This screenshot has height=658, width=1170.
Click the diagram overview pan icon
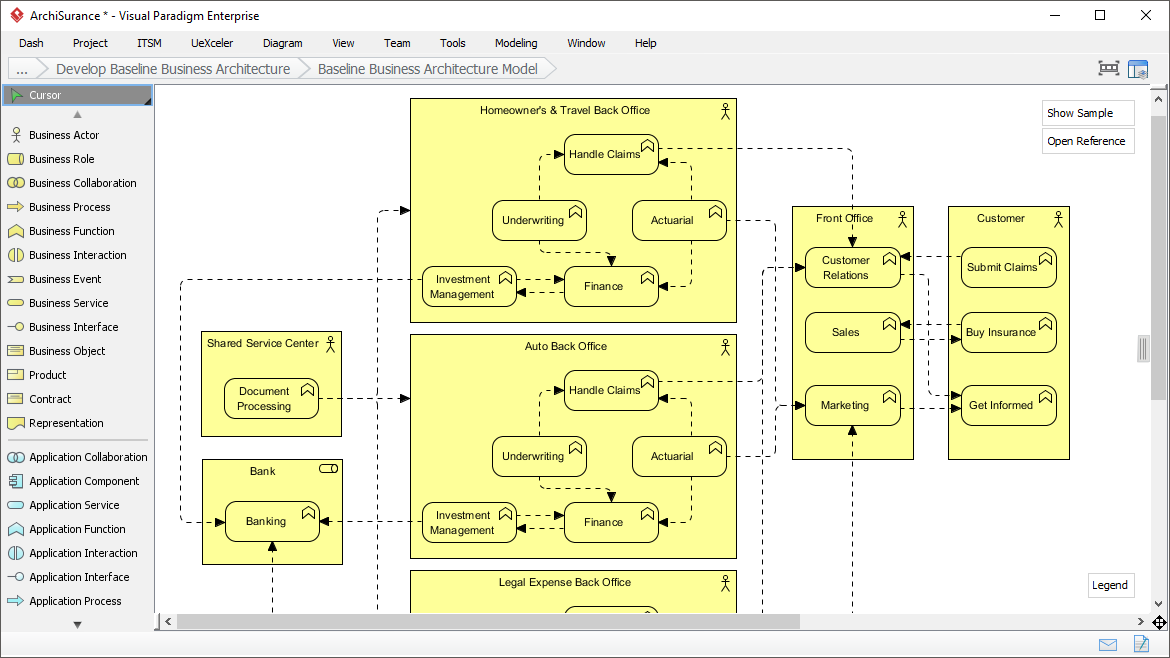1159,622
